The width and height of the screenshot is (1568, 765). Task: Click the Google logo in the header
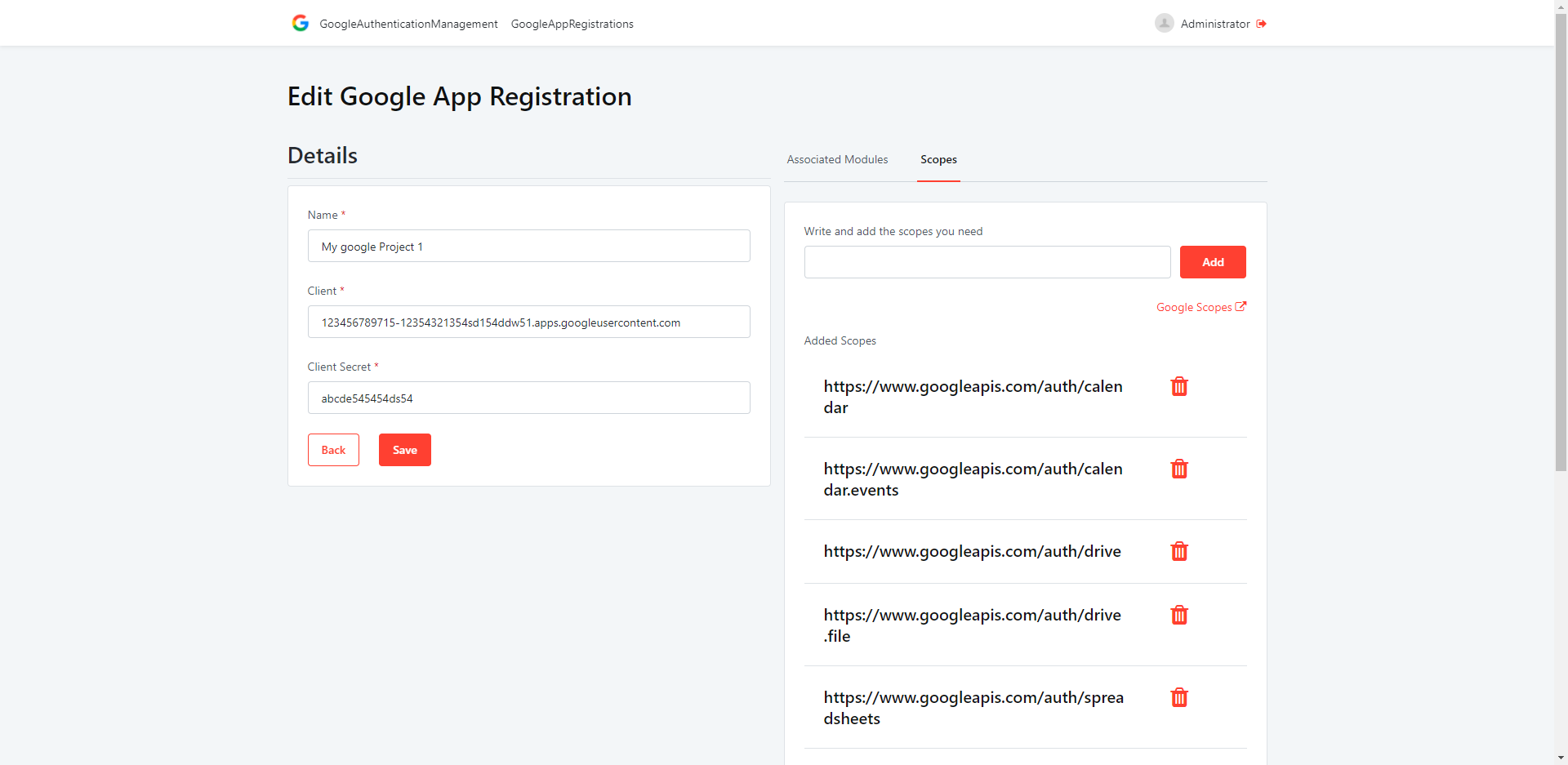pyautogui.click(x=301, y=23)
